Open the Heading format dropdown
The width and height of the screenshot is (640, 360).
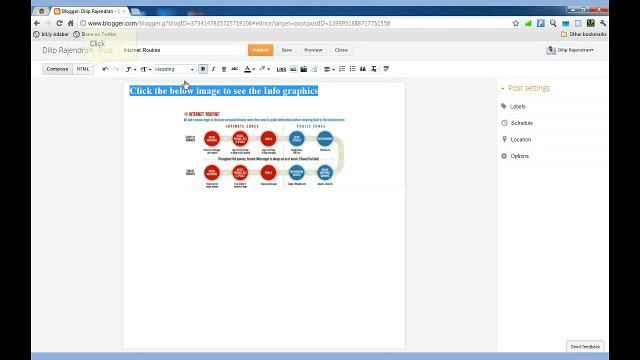174,69
